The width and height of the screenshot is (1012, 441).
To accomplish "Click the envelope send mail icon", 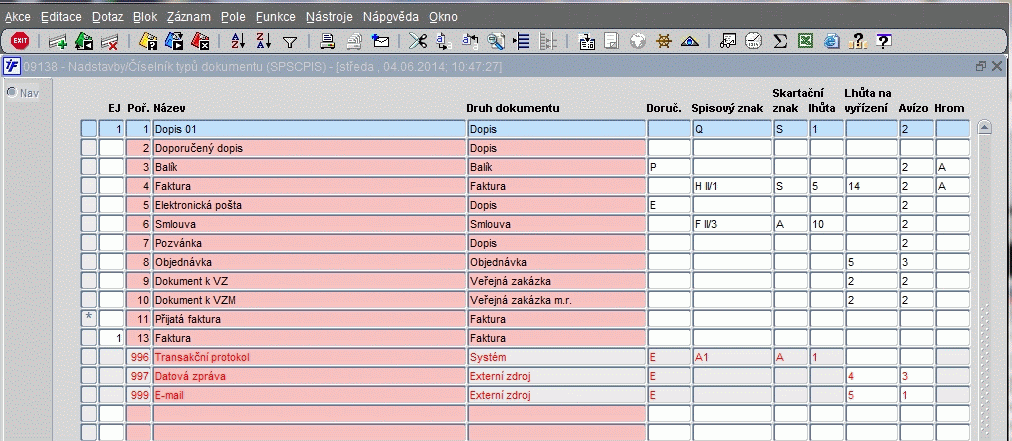I will tap(381, 42).
